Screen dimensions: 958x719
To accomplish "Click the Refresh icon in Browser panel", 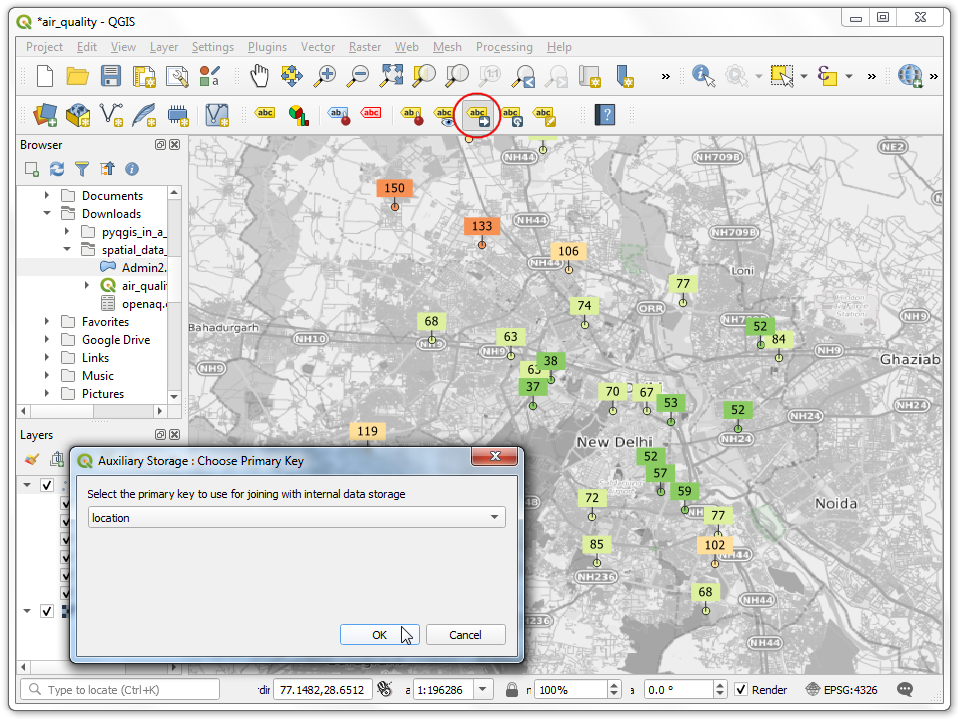I will click(57, 169).
